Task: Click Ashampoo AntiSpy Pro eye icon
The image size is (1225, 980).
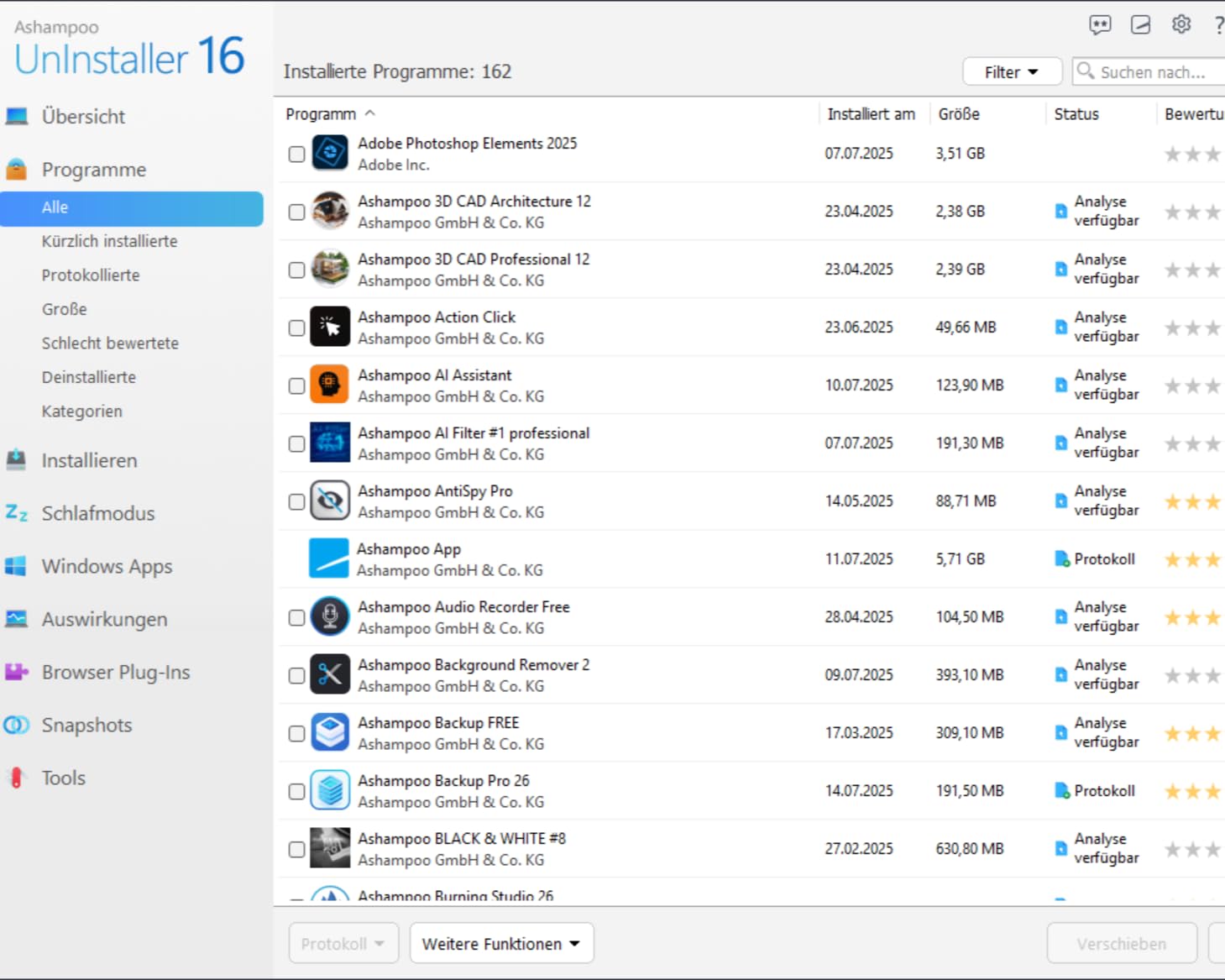Action: click(330, 500)
